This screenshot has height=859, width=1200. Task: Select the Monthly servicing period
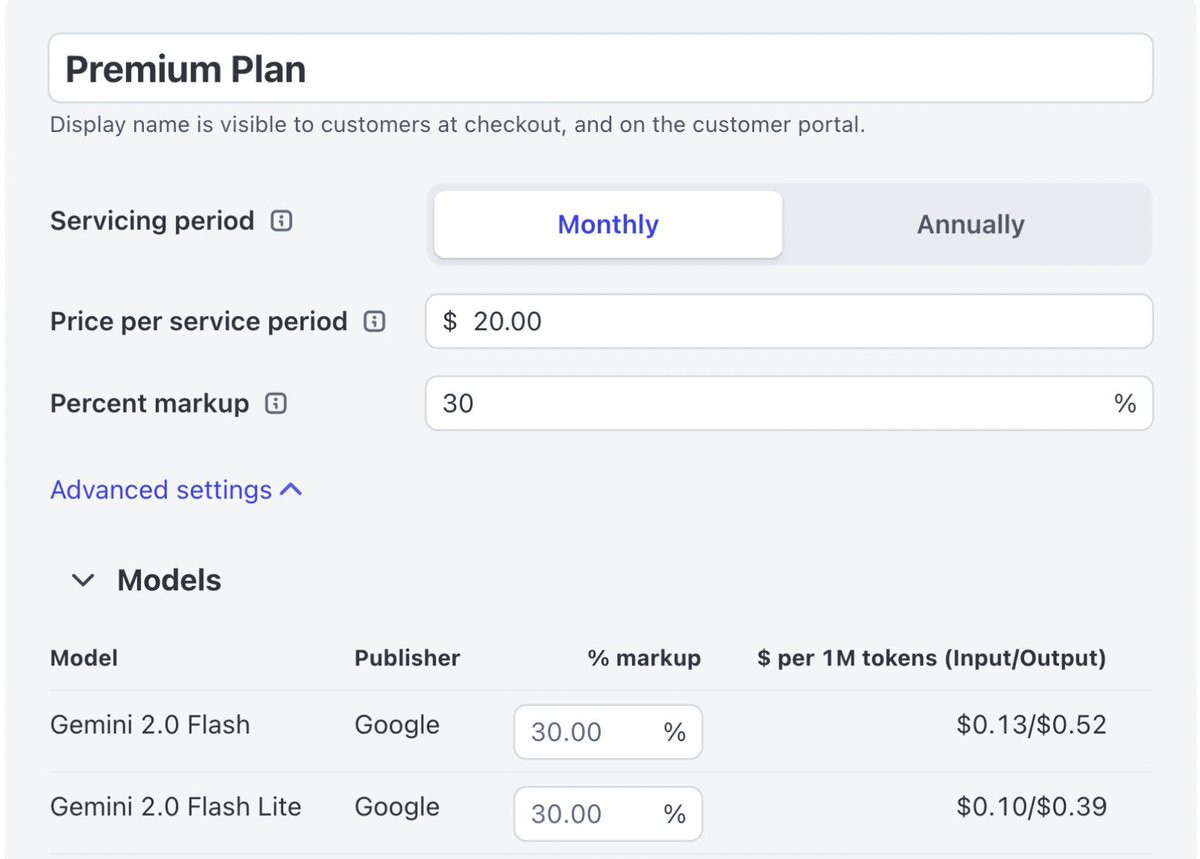[608, 224]
